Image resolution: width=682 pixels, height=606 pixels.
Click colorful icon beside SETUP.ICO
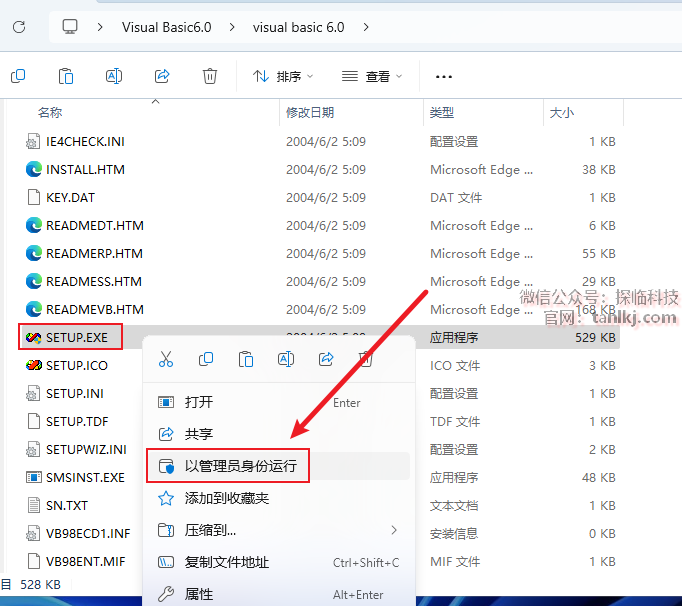click(33, 365)
